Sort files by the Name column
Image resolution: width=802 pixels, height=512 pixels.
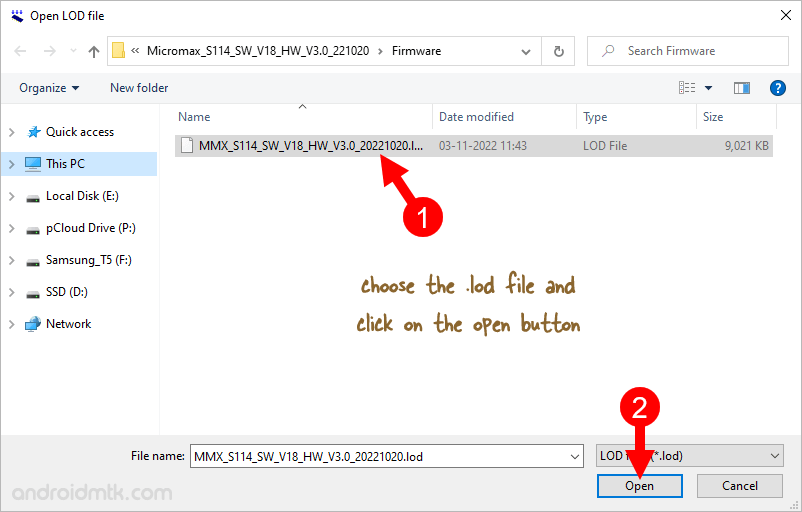pos(194,117)
